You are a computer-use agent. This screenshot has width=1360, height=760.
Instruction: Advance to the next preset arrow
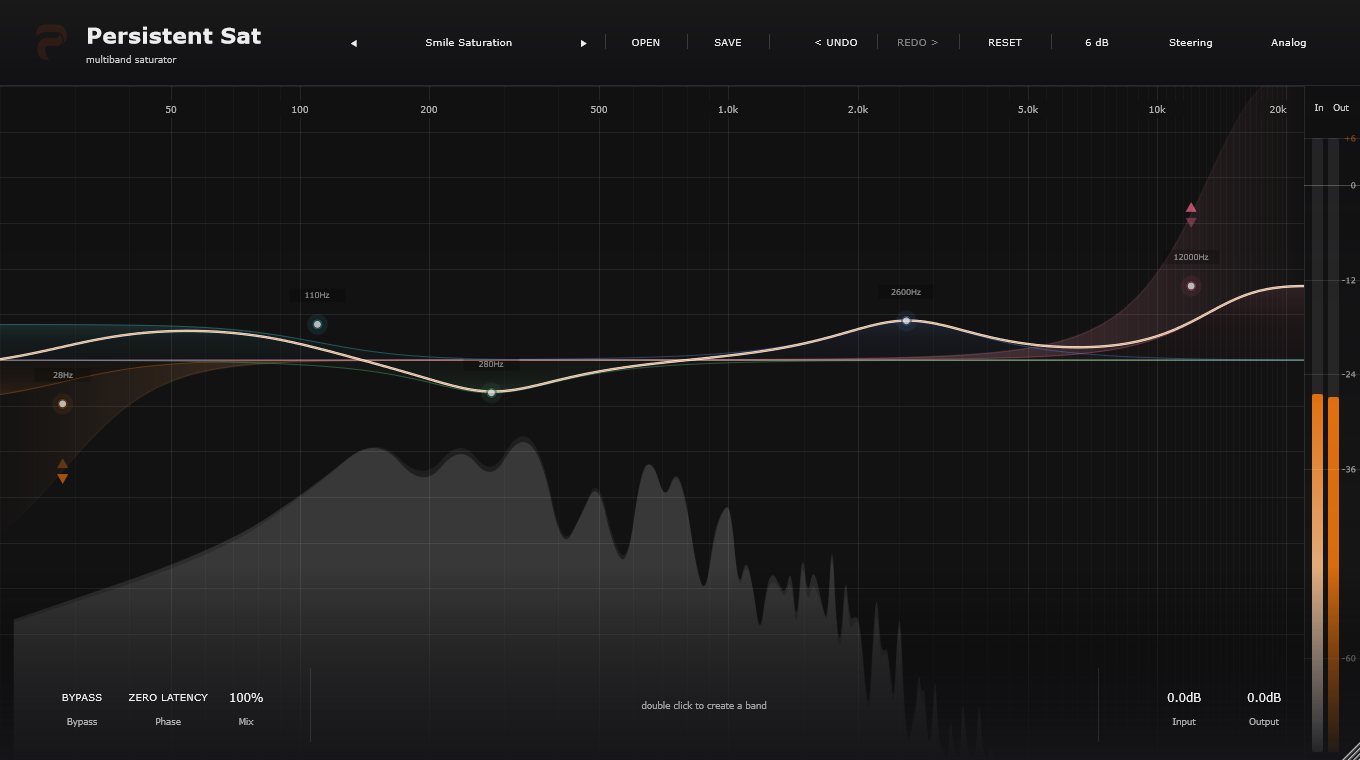(x=584, y=43)
